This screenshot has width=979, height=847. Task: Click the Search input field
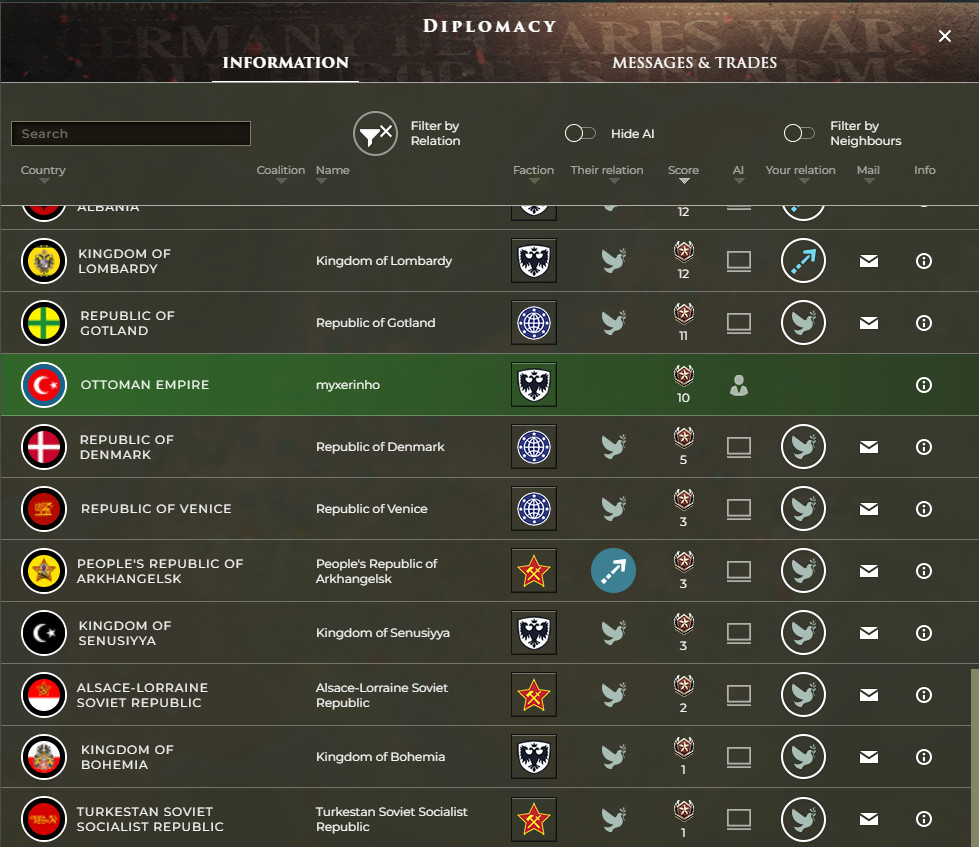pyautogui.click(x=130, y=133)
